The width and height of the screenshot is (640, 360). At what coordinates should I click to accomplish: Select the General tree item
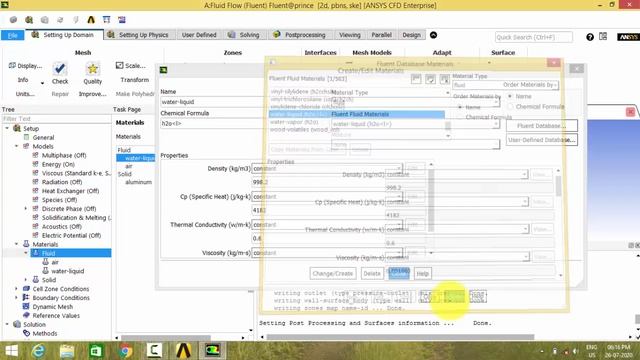43,138
